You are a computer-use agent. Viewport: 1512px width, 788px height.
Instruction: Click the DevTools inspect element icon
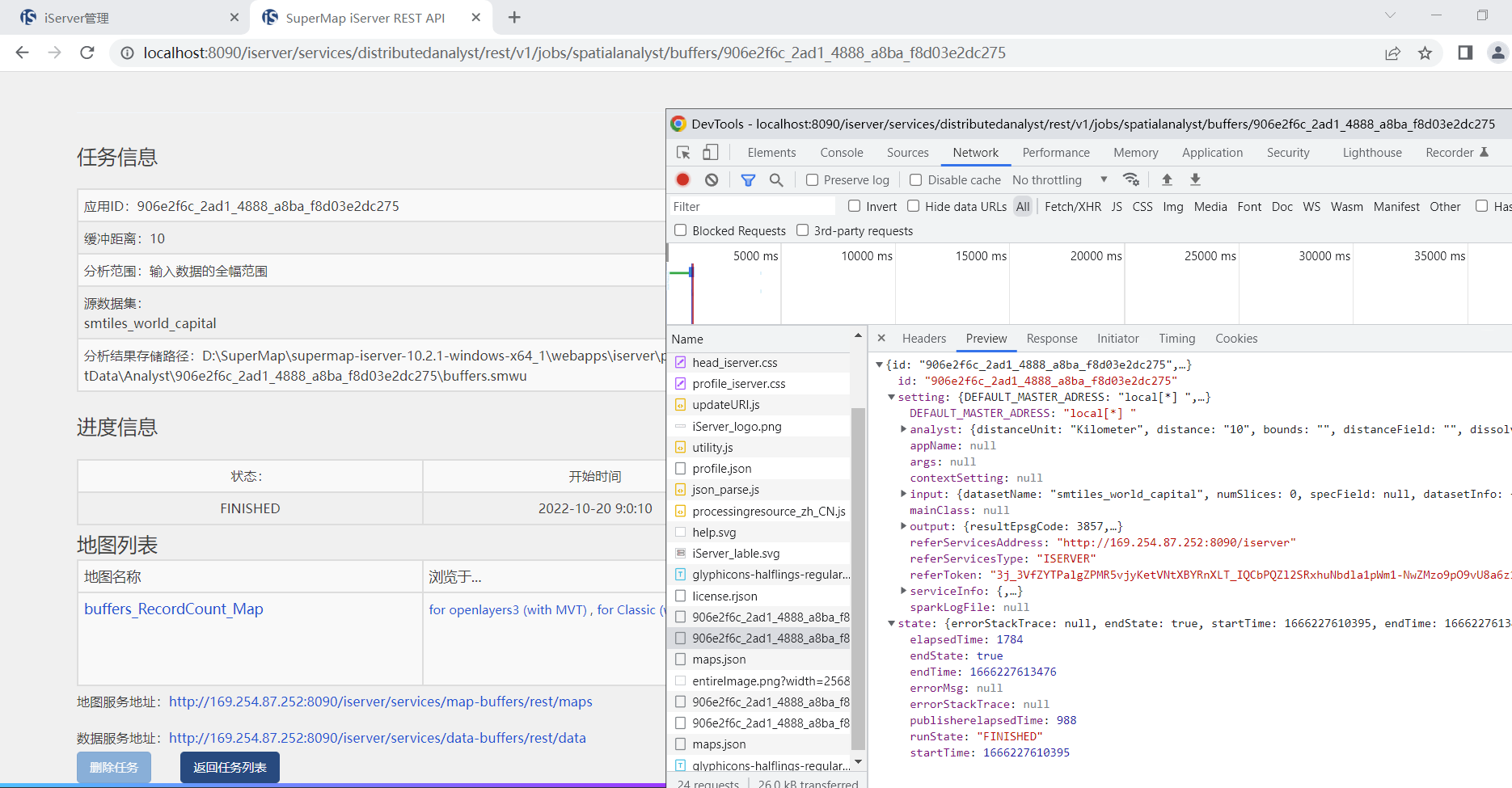click(683, 153)
